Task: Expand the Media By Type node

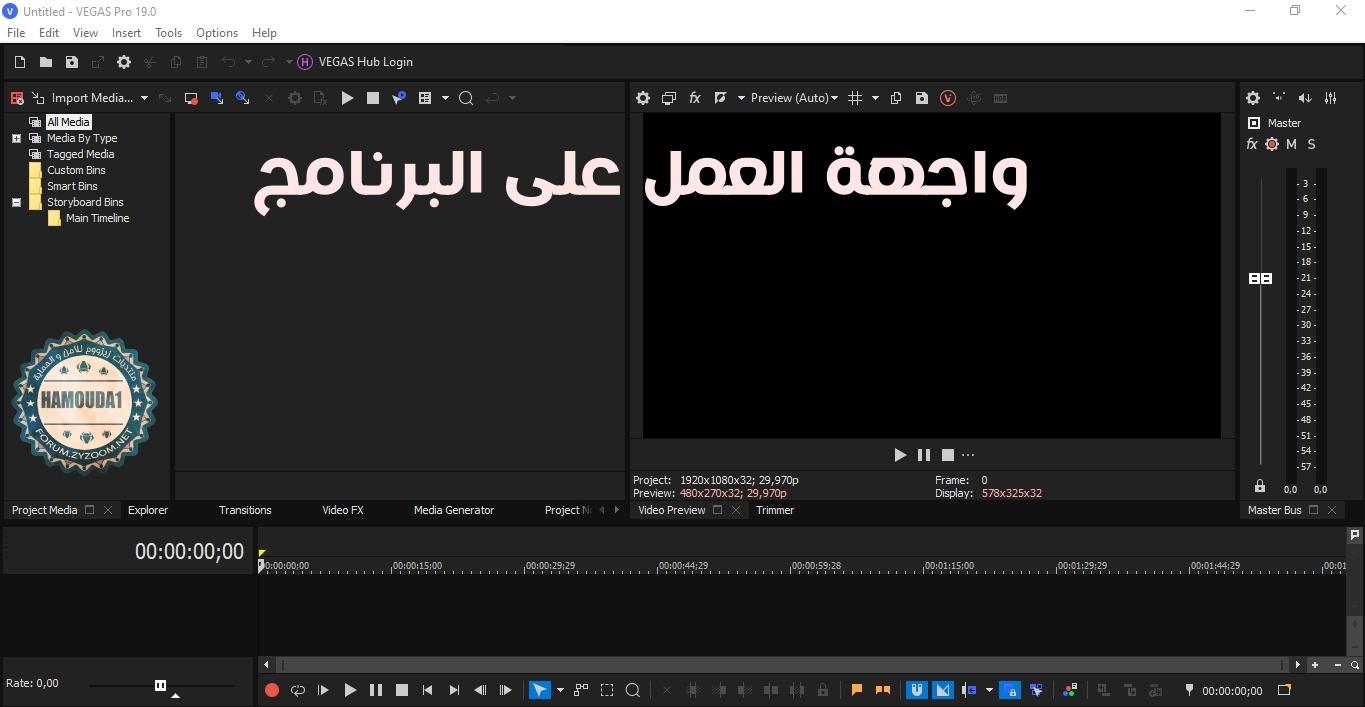Action: click(x=16, y=138)
